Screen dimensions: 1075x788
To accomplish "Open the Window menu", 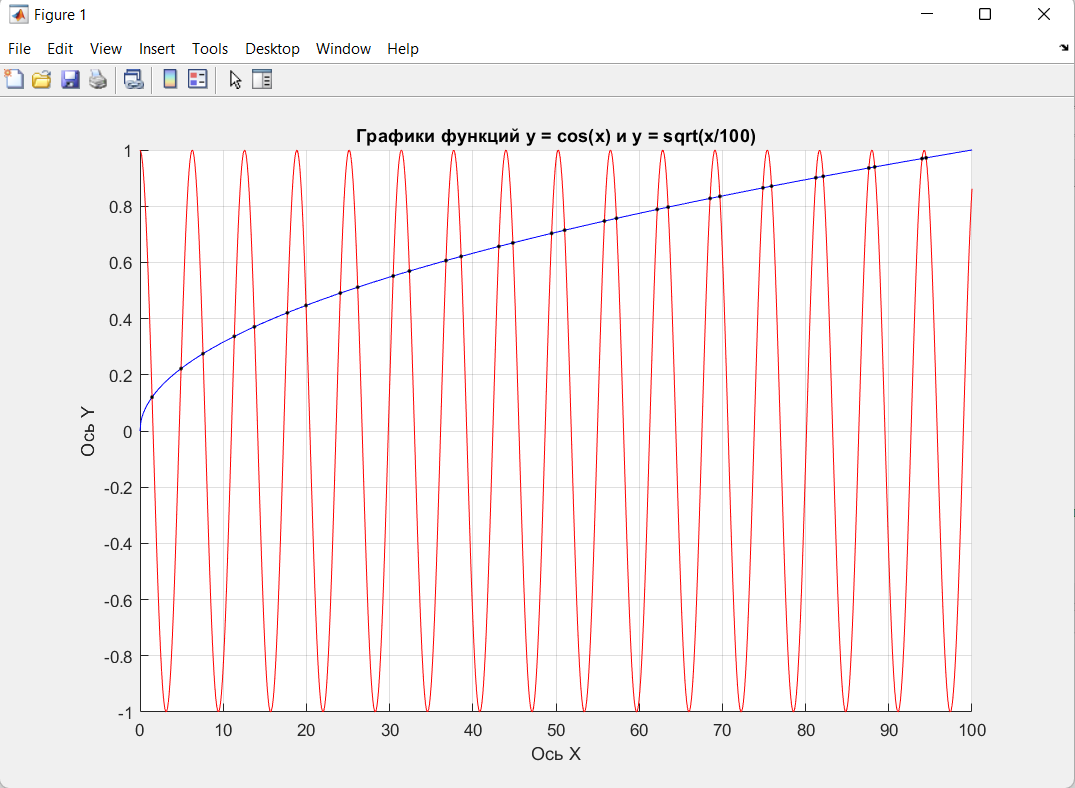I will click(x=343, y=49).
